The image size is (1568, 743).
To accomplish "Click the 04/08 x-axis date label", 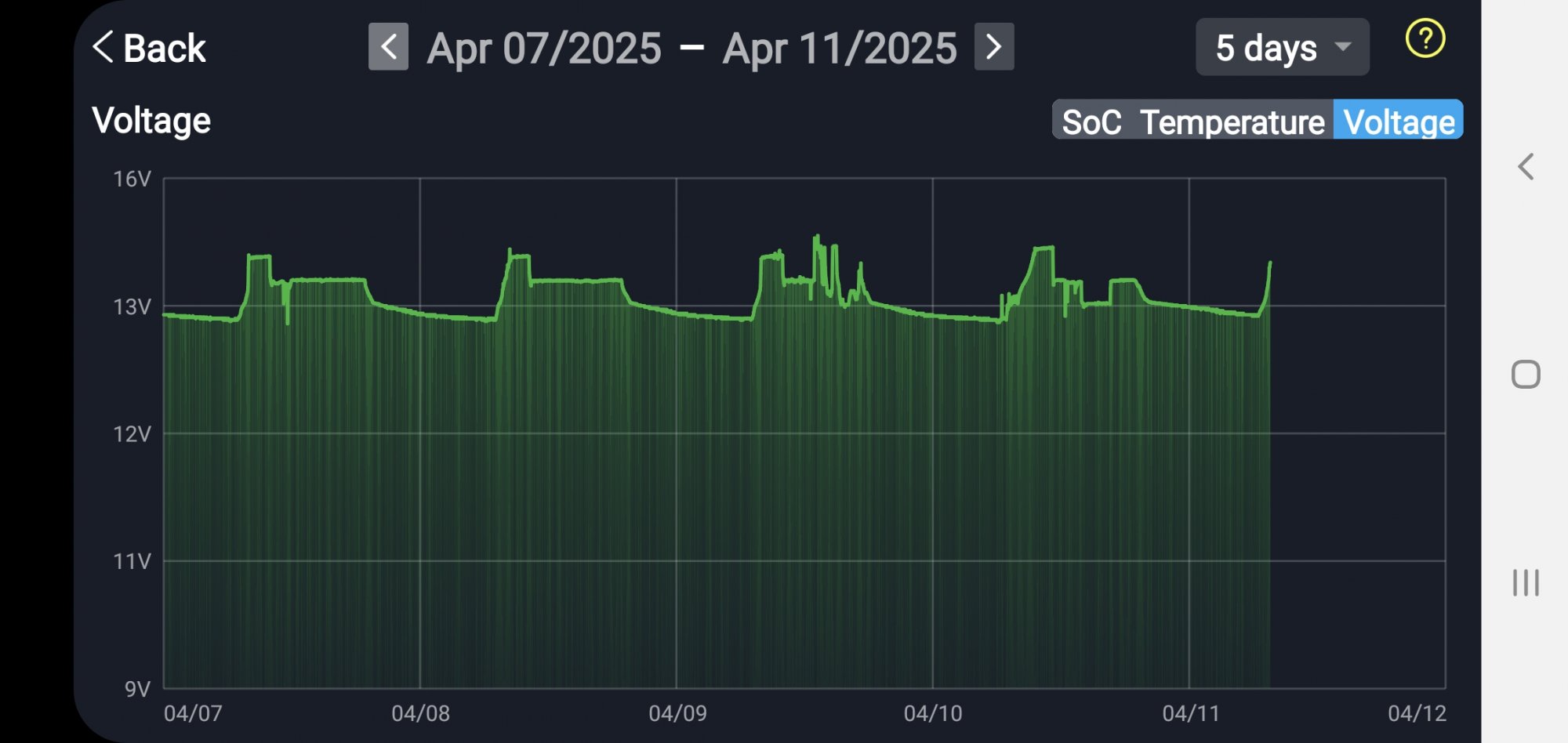I will click(x=421, y=713).
